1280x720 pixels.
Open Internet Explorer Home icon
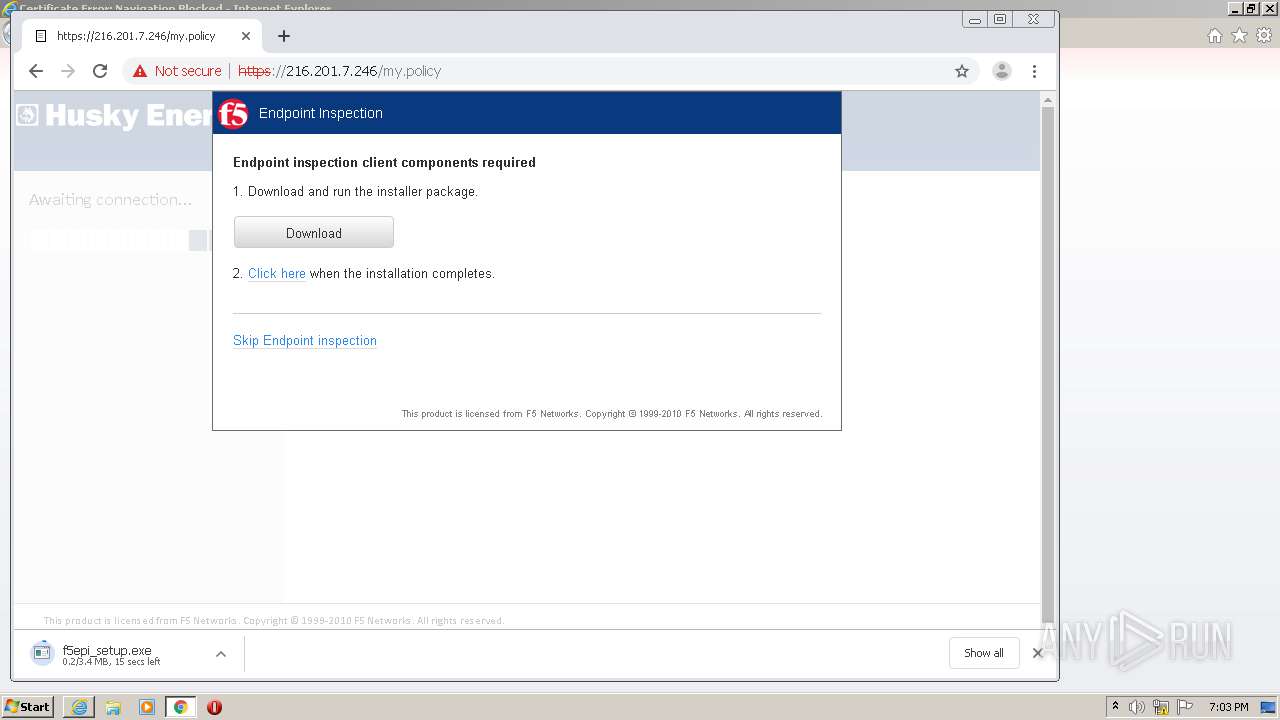click(x=1215, y=36)
